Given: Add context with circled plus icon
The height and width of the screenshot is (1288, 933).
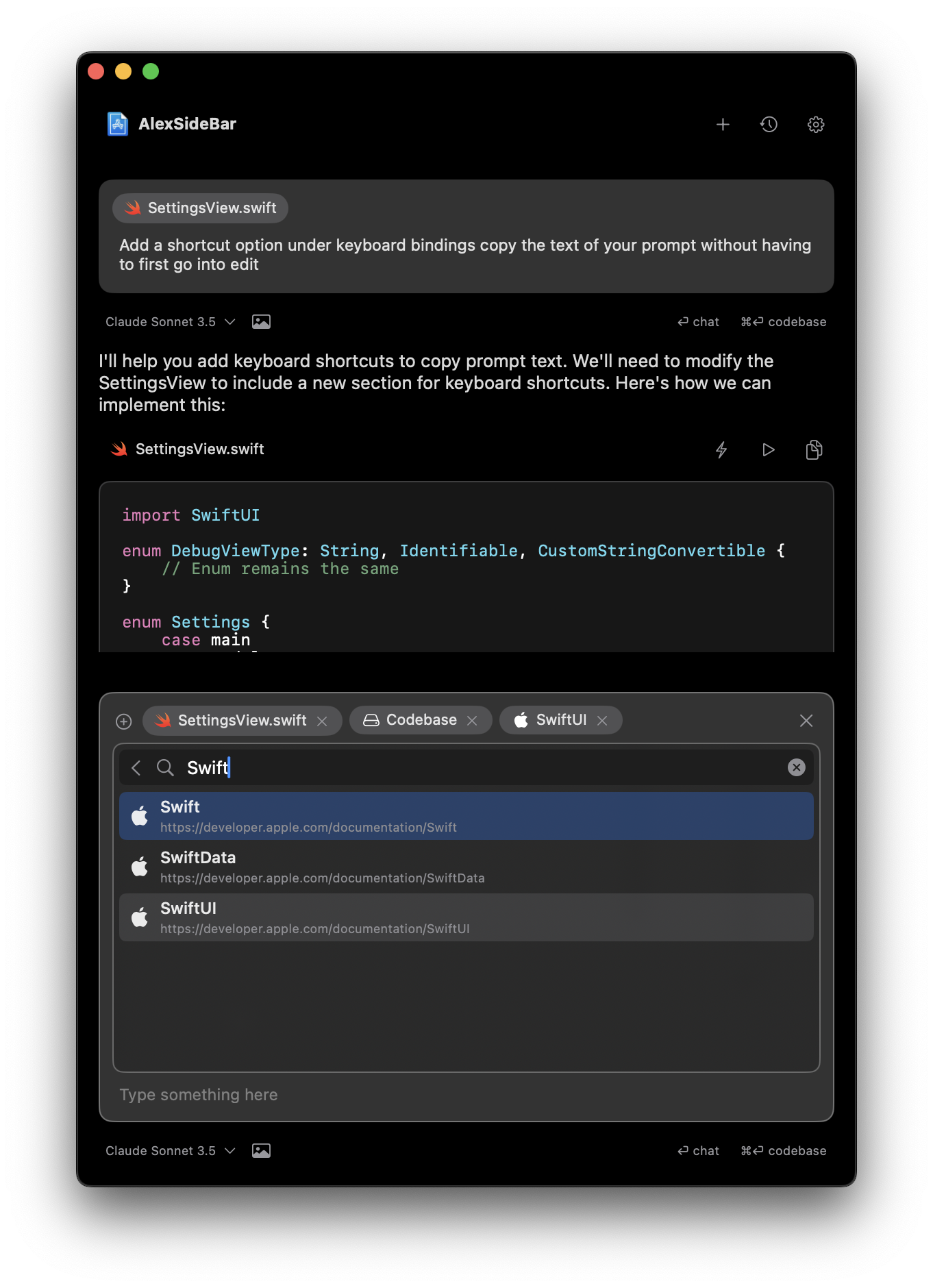Looking at the screenshot, I should point(124,721).
